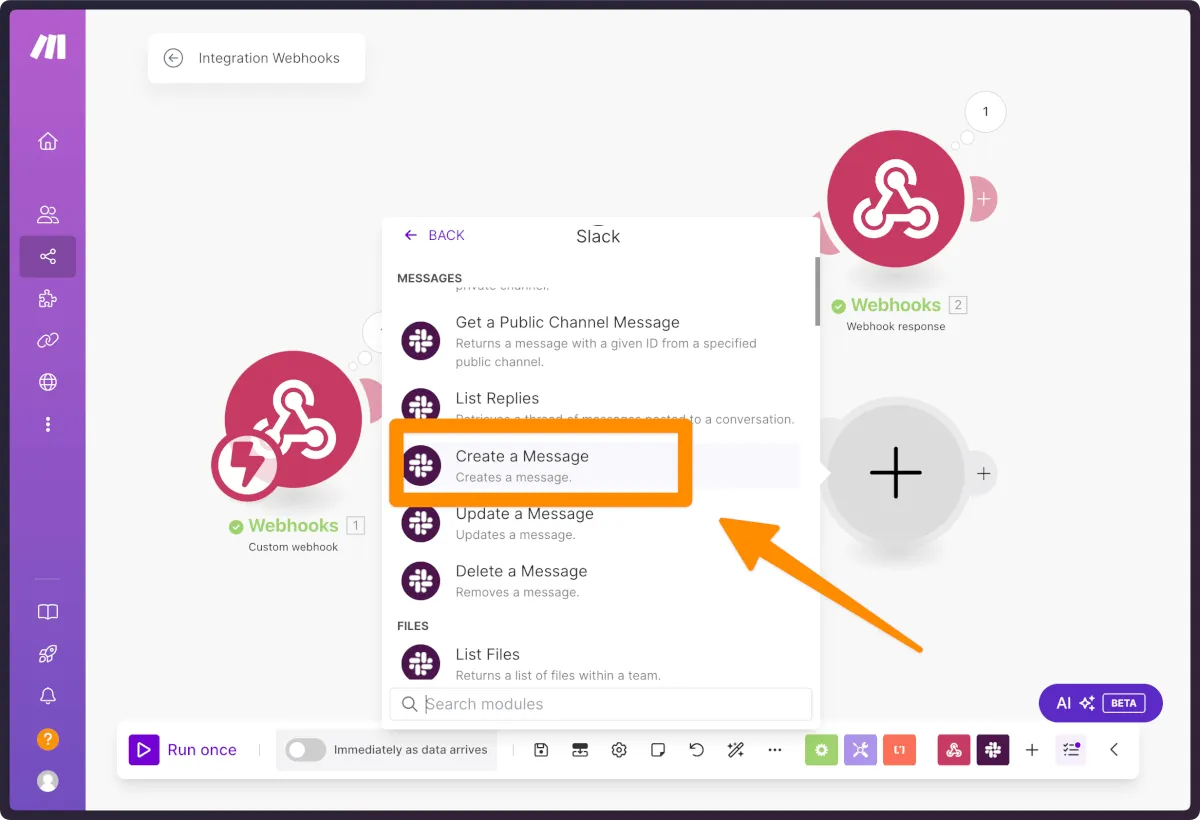Open Webhooks globe icon in sidebar
This screenshot has height=820, width=1200.
click(47, 382)
